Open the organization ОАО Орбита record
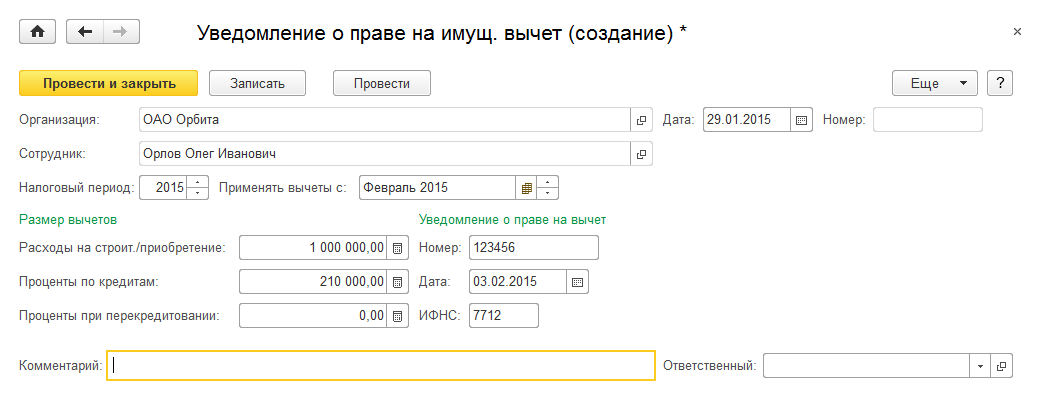 coord(641,120)
